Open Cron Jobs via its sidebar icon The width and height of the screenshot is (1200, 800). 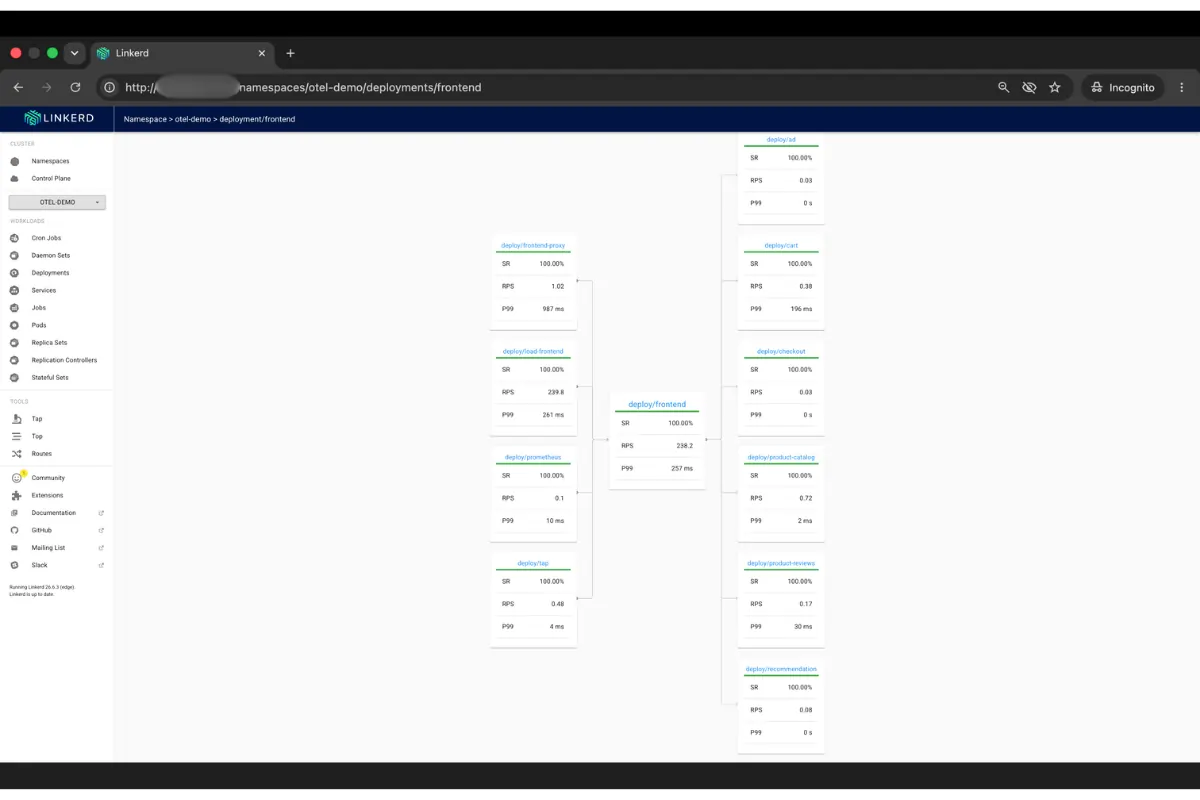(15, 238)
